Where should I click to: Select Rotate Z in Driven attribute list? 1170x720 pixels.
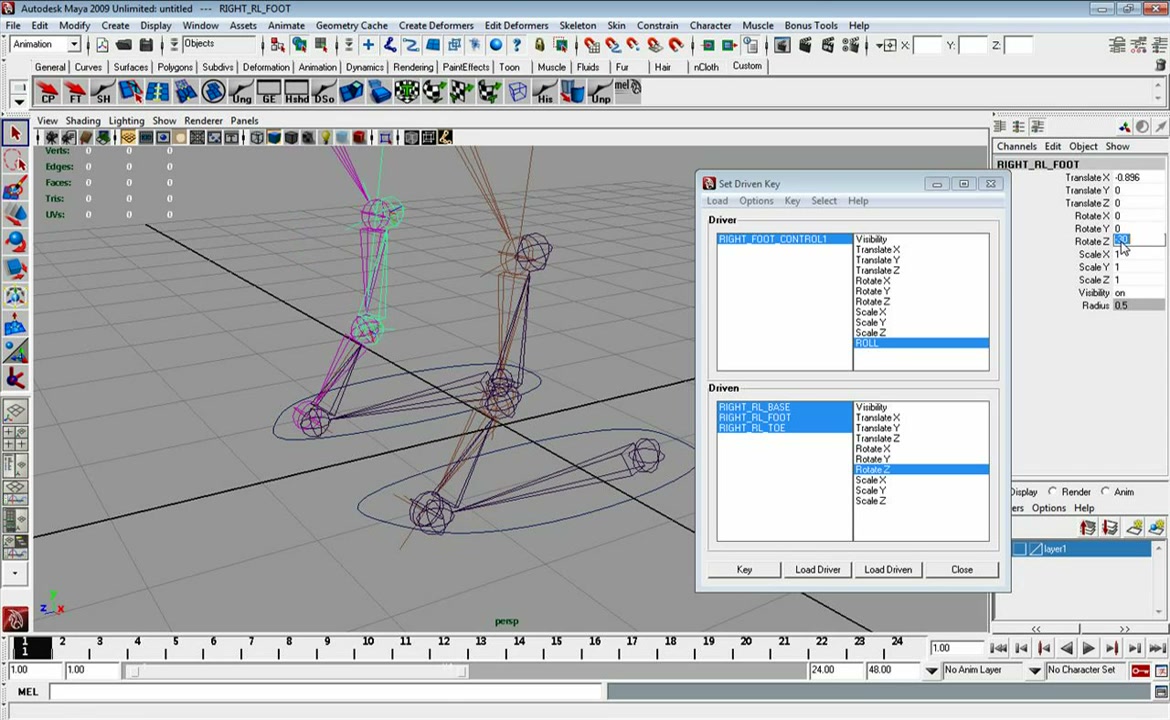(922, 469)
